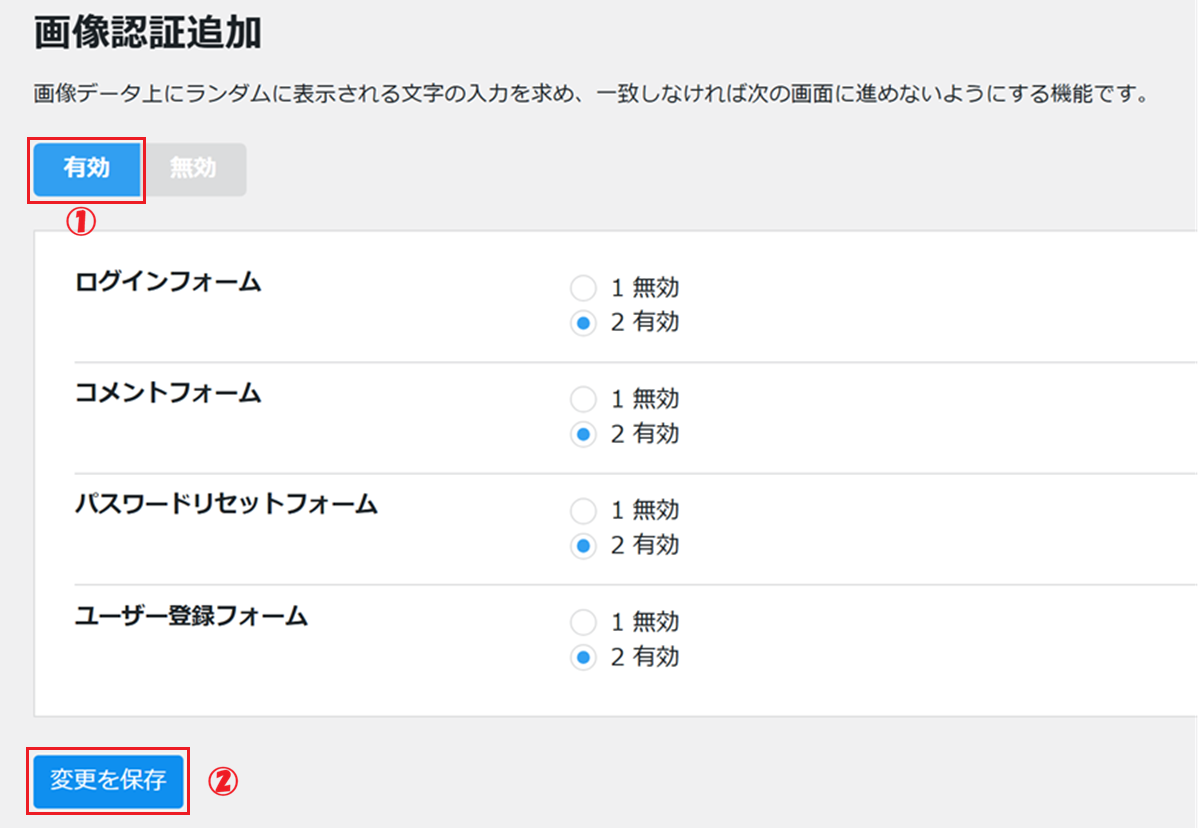The image size is (1200, 828).
Task: Choose 1 無効 radio for コメントフォーム
Action: click(582, 400)
